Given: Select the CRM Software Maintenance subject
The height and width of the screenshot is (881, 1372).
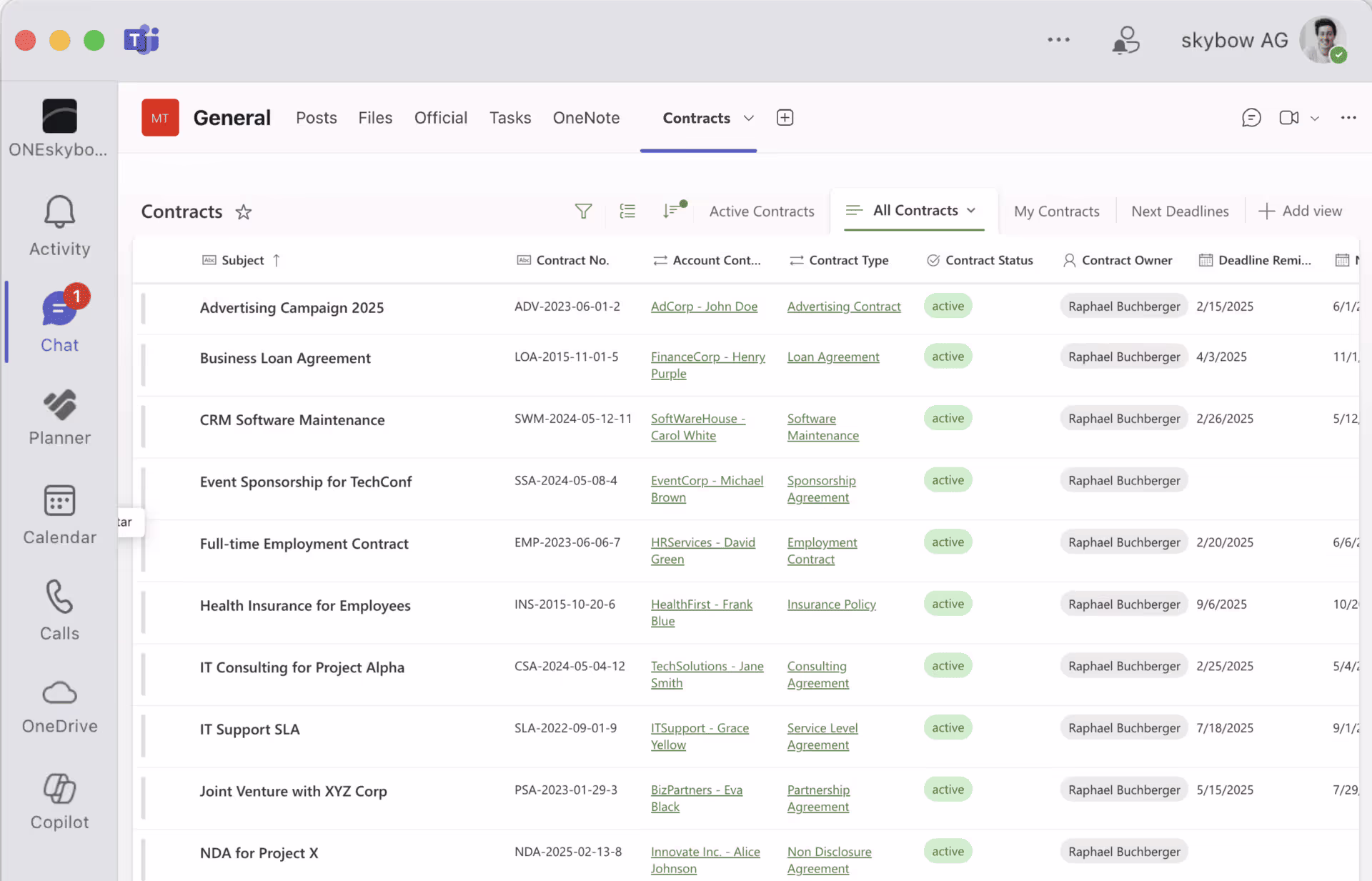Looking at the screenshot, I should pos(292,420).
